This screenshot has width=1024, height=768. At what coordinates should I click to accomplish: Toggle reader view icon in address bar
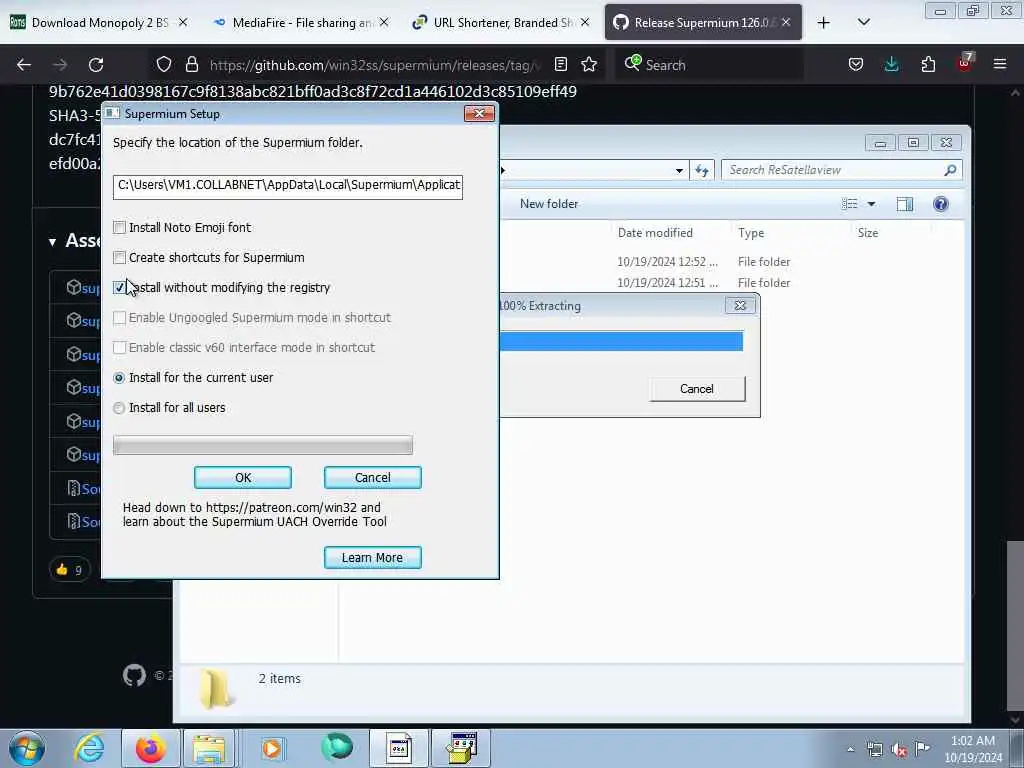pos(560,65)
